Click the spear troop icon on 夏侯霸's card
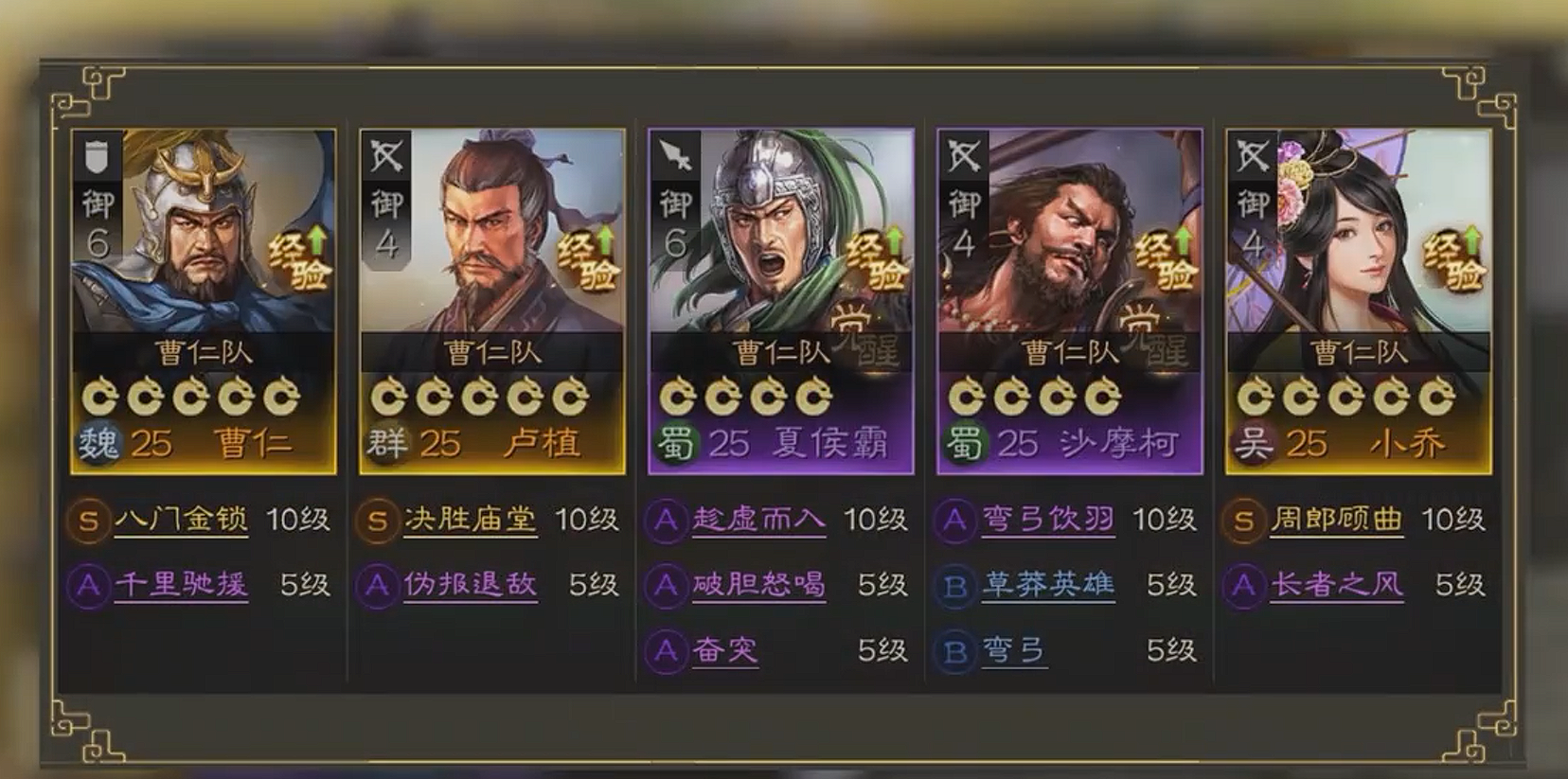This screenshot has width=1568, height=779. coord(675,156)
